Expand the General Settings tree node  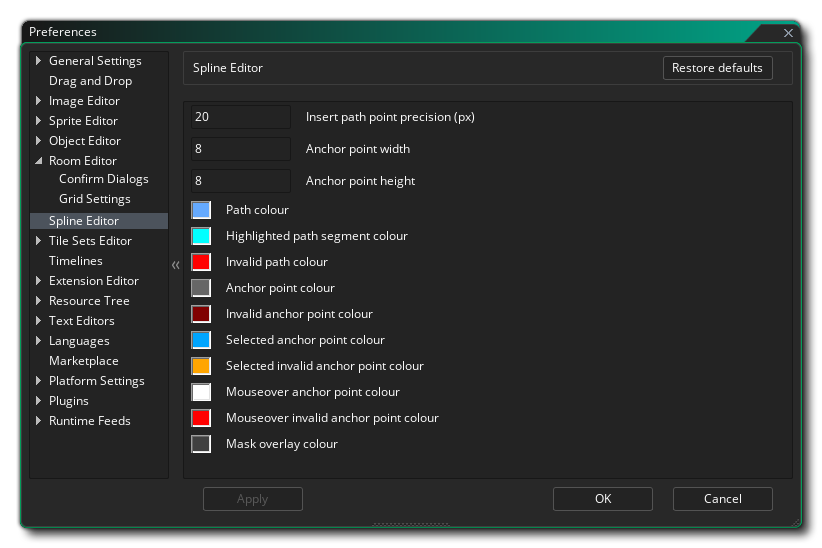tap(39, 61)
